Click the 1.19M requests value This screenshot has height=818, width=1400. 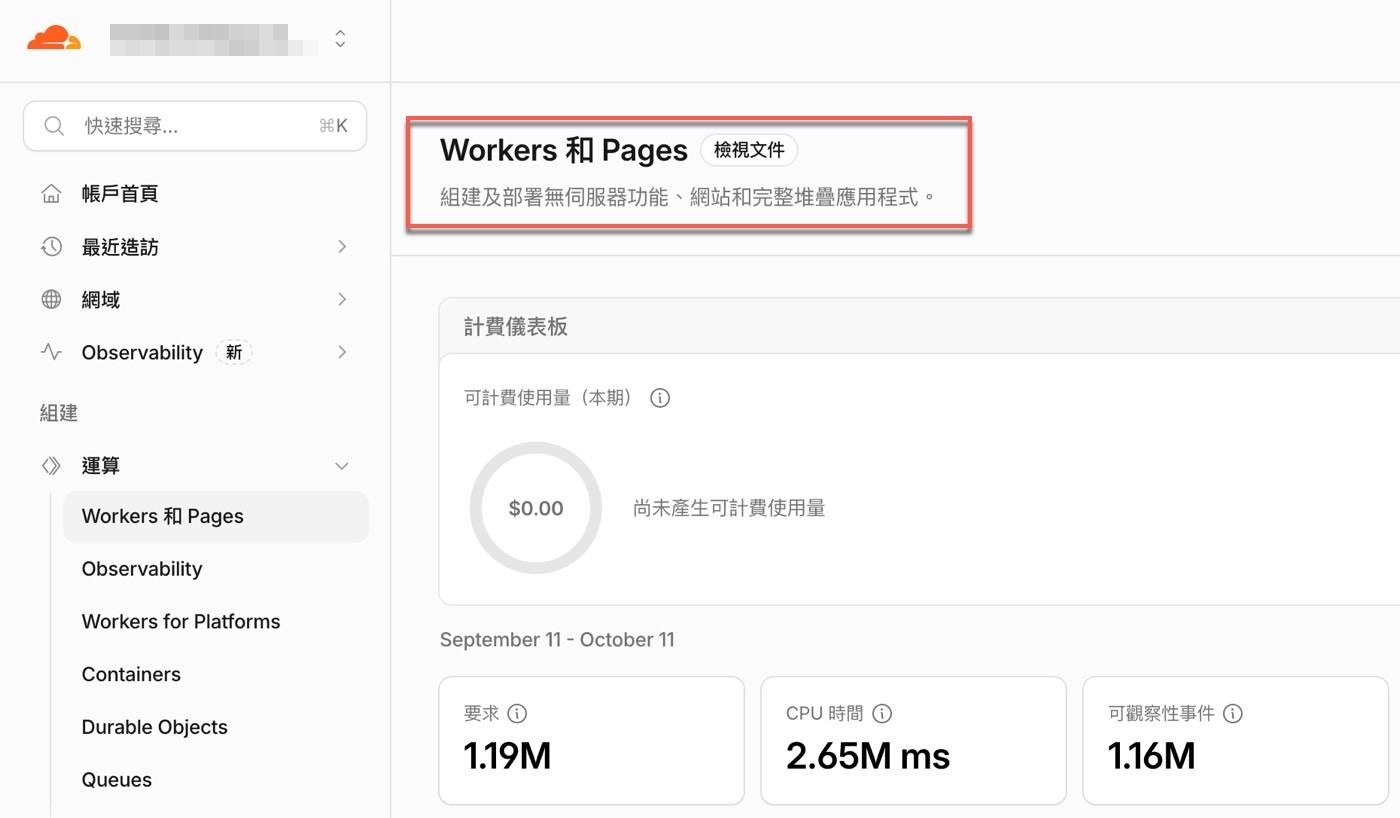tap(507, 757)
